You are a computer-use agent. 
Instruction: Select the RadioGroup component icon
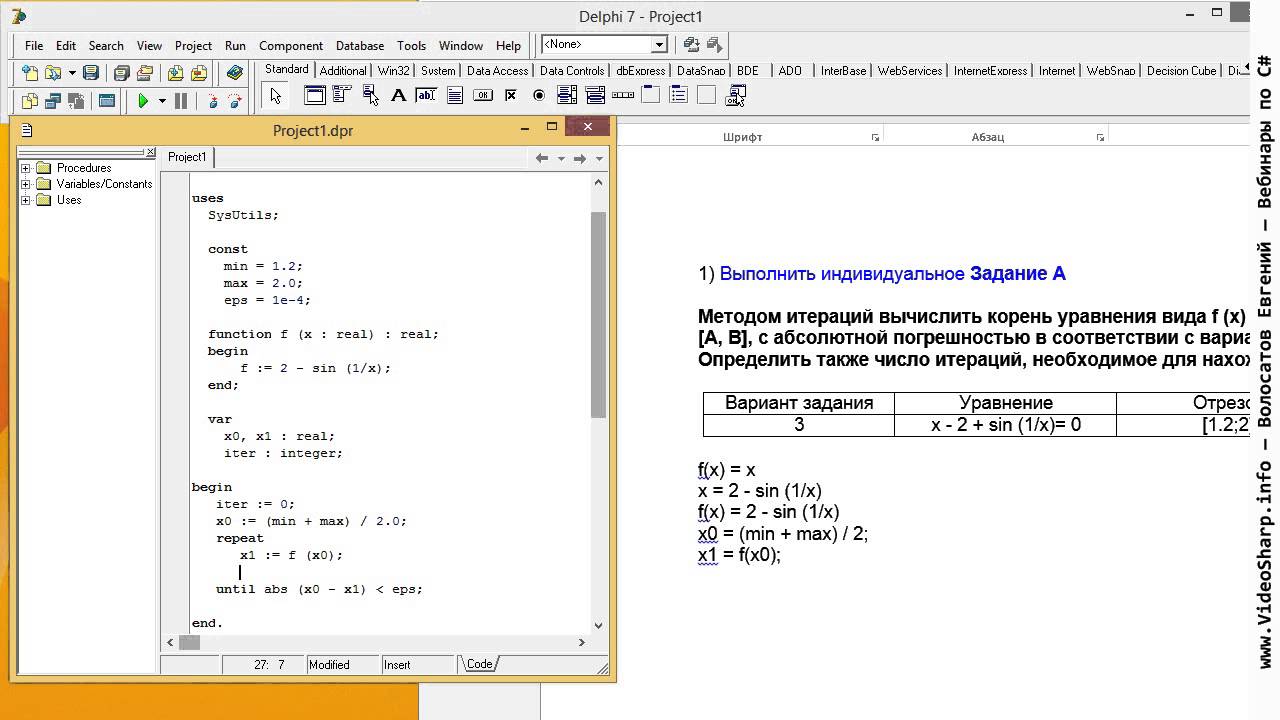(x=678, y=95)
